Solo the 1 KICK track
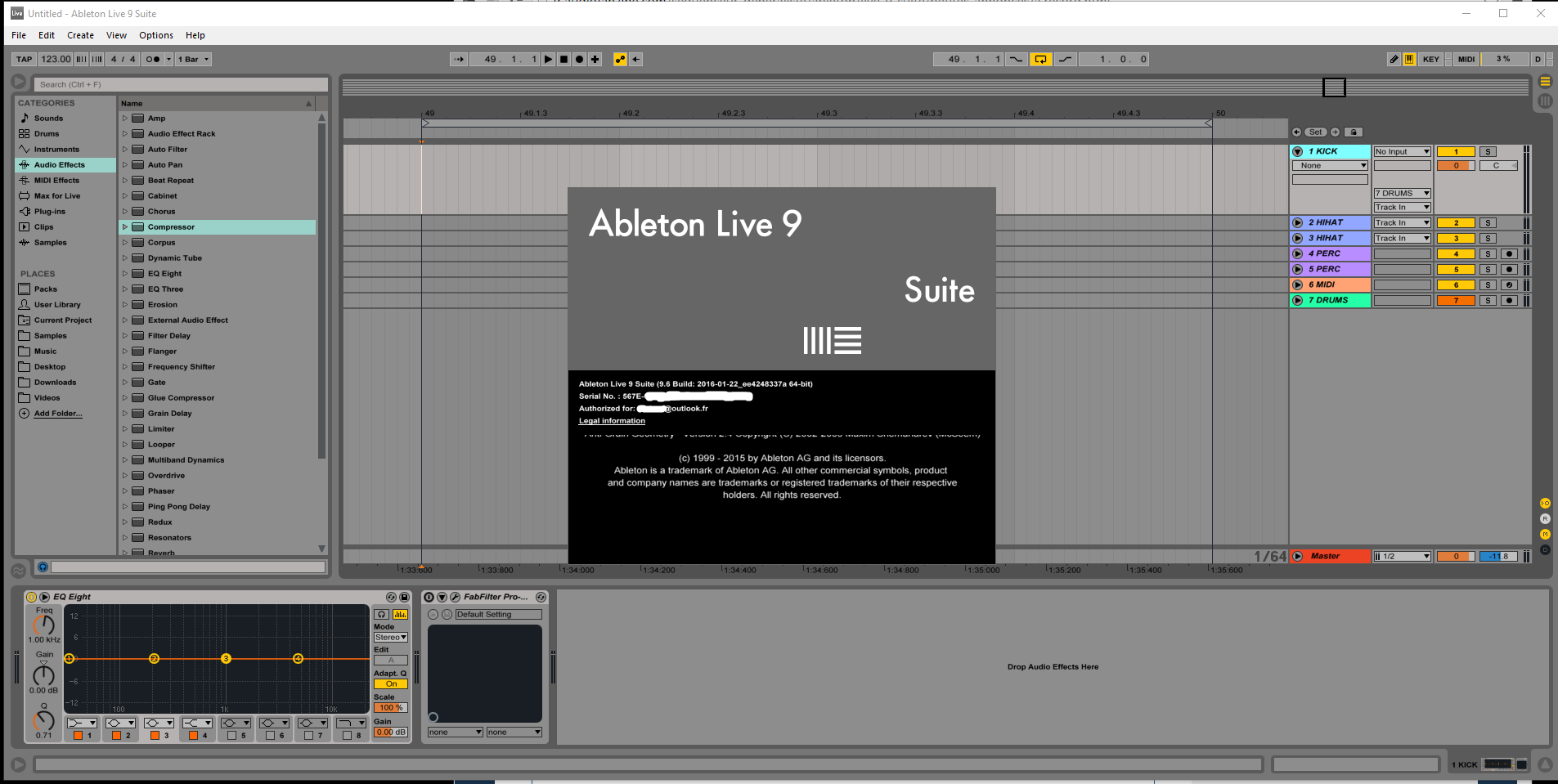The width and height of the screenshot is (1558, 784). tap(1488, 151)
